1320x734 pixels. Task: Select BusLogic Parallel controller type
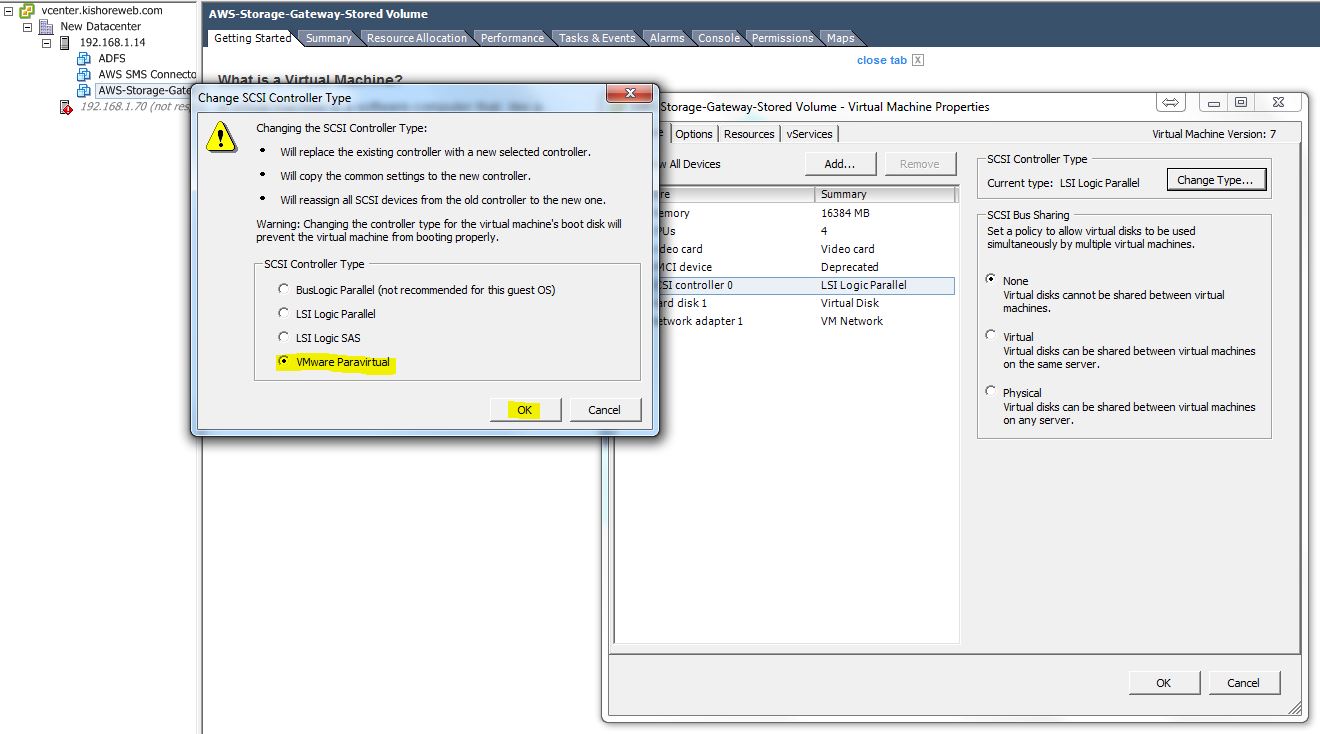tap(284, 290)
